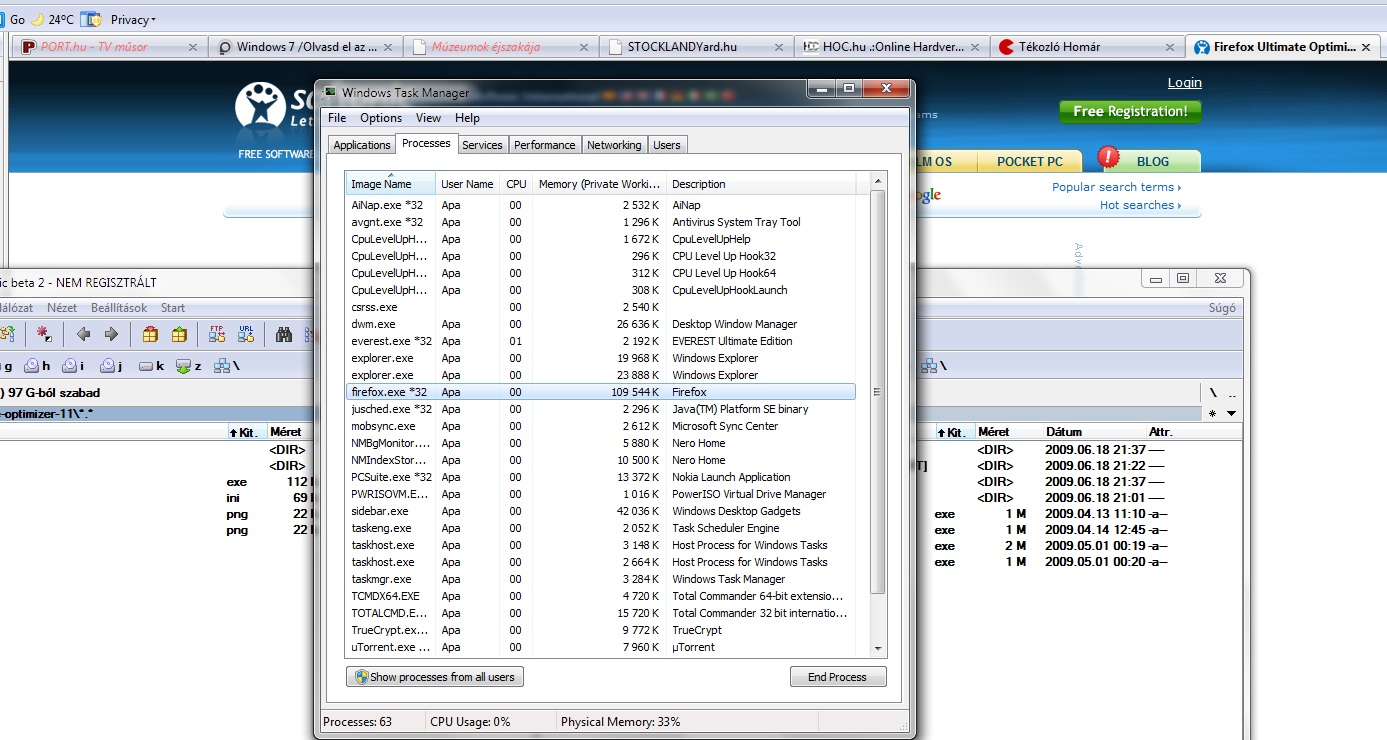This screenshot has height=740, width=1387.
Task: Switch to the Performance tab
Action: pos(544,145)
